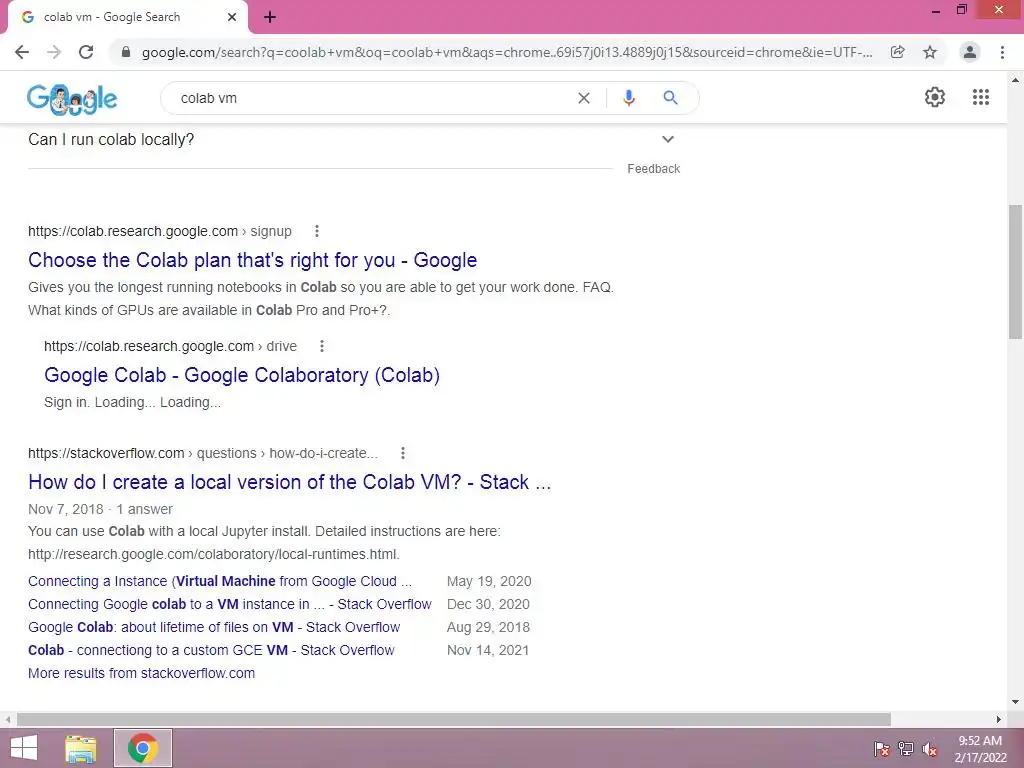Open 'How do I create a local version of the Colab VM?'

tap(289, 482)
